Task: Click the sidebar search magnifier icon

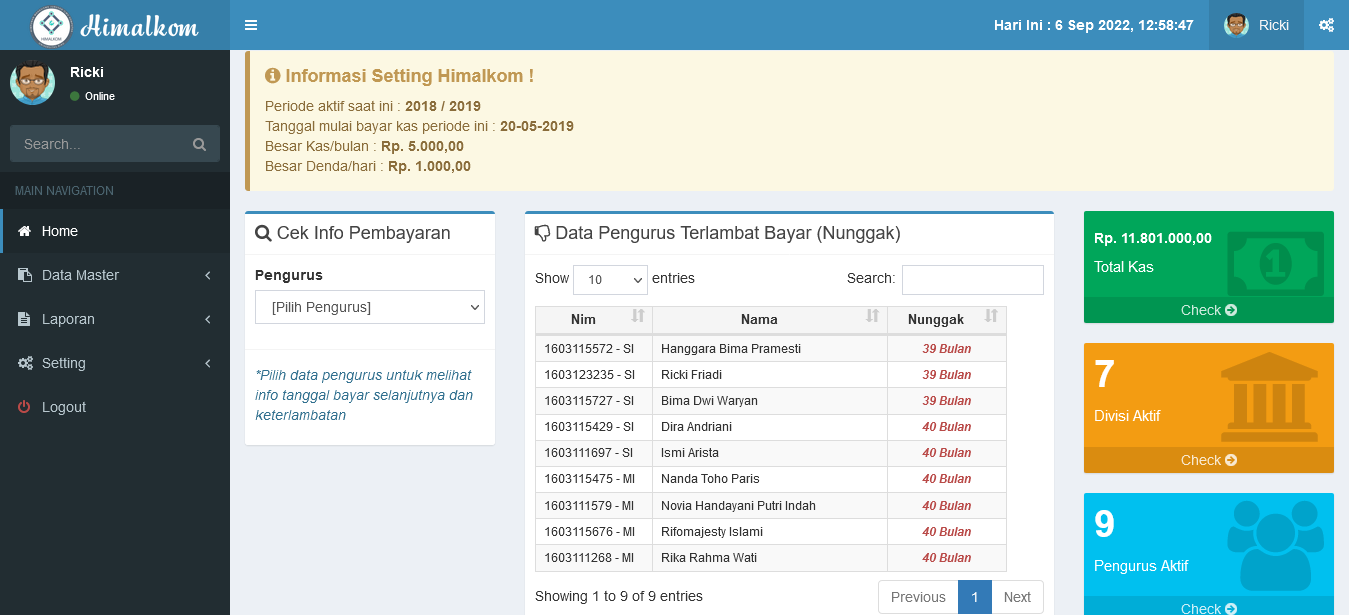Action: 199,144
